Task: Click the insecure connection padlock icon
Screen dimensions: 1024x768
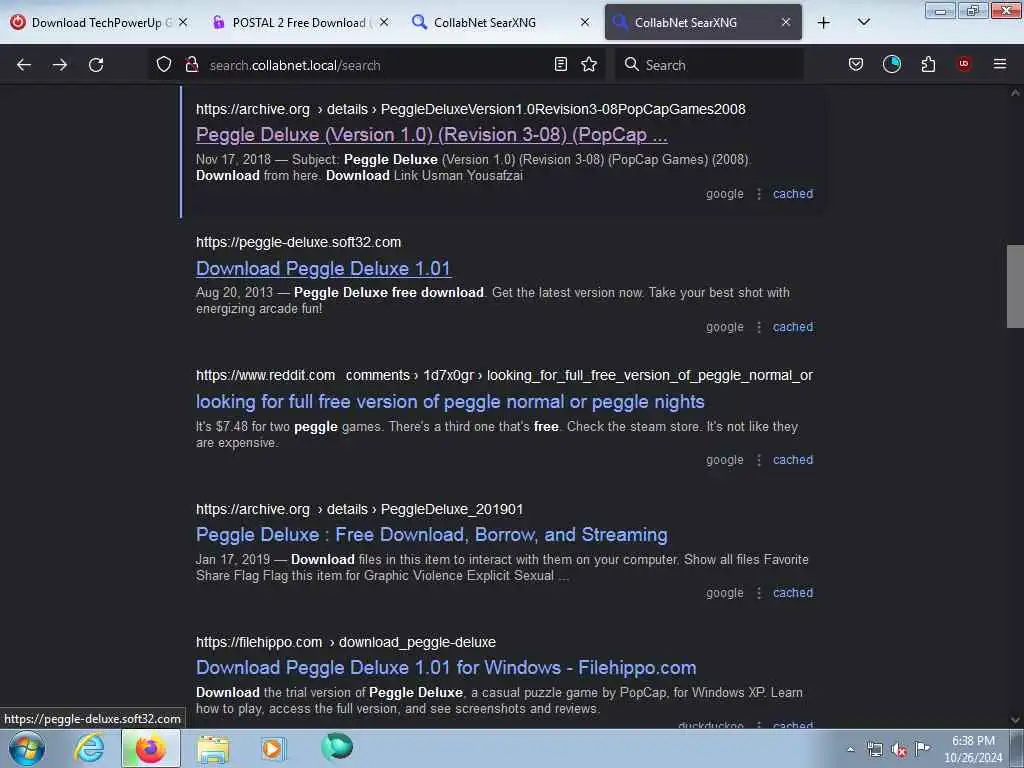Action: click(191, 64)
